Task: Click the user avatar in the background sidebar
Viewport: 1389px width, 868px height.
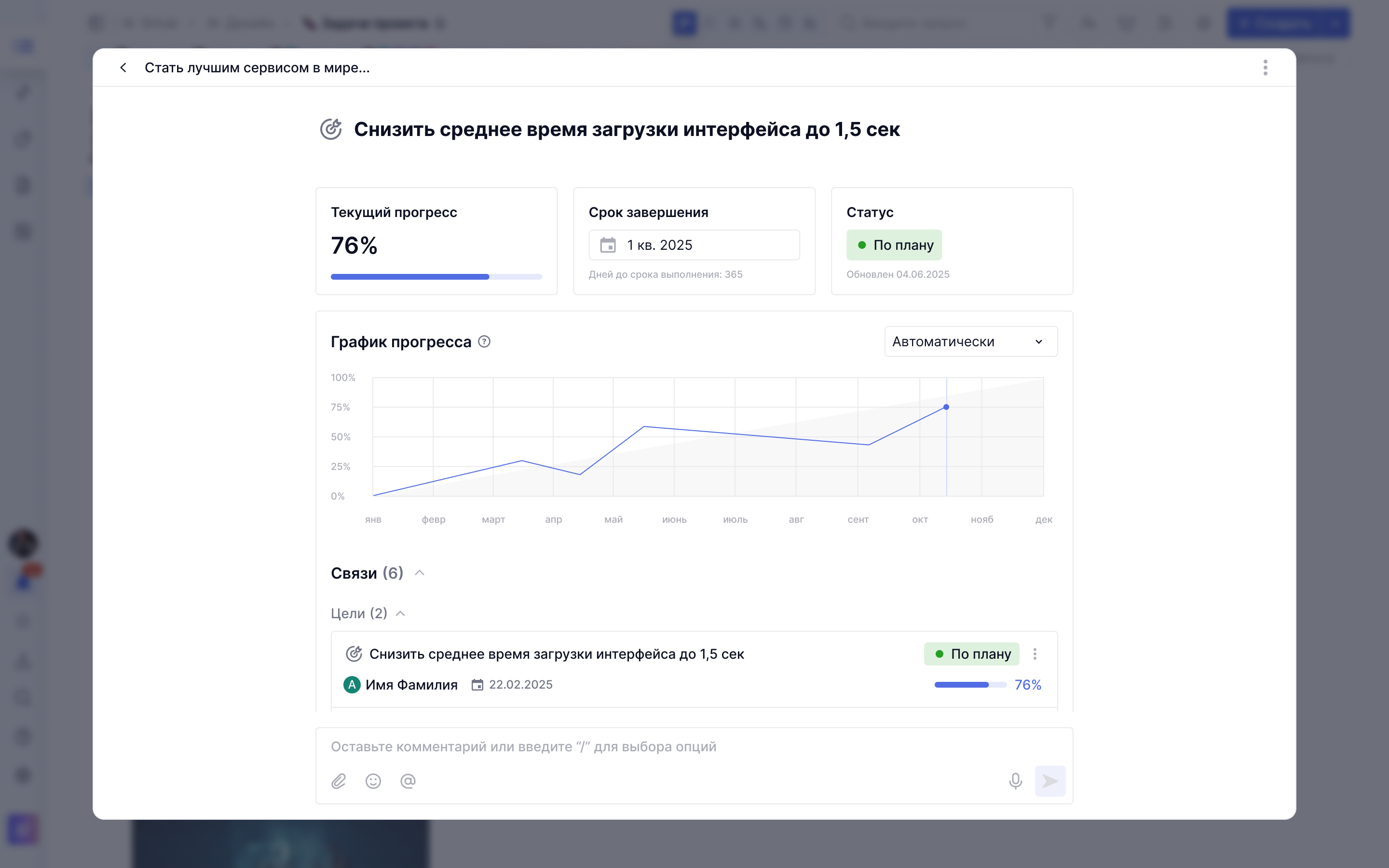Action: pos(24,543)
